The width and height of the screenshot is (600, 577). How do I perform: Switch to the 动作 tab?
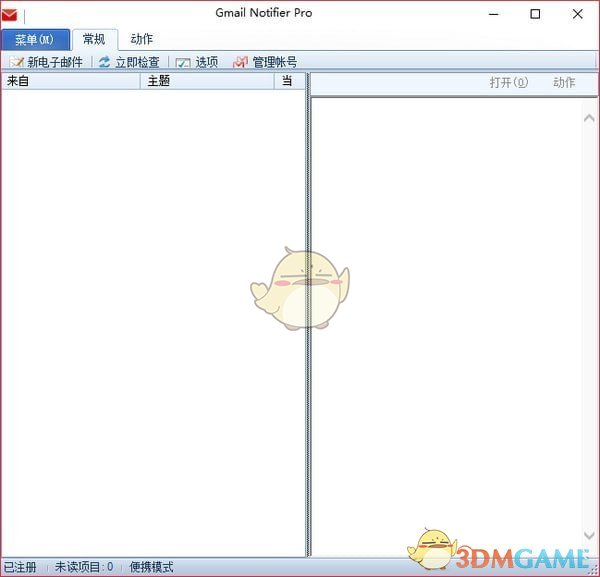pos(142,40)
